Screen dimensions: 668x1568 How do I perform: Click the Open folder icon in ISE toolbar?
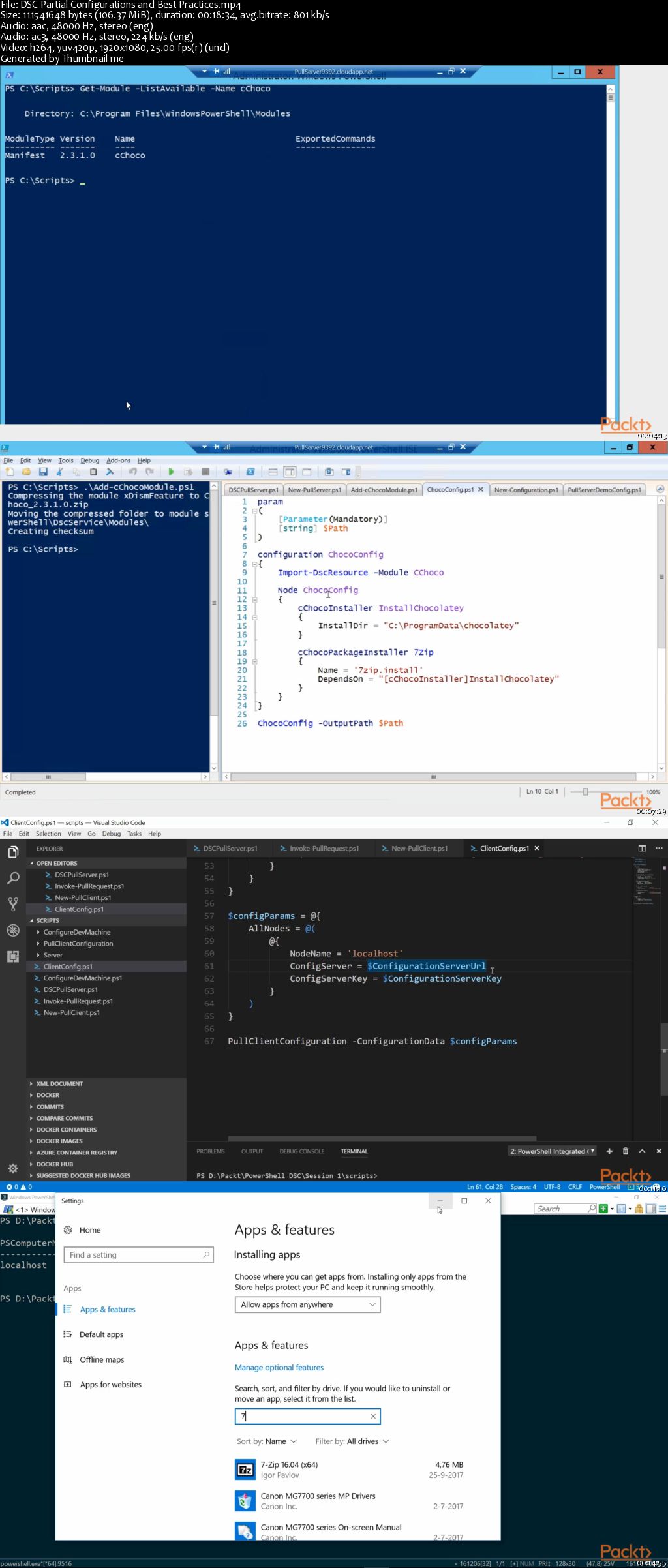[x=26, y=472]
